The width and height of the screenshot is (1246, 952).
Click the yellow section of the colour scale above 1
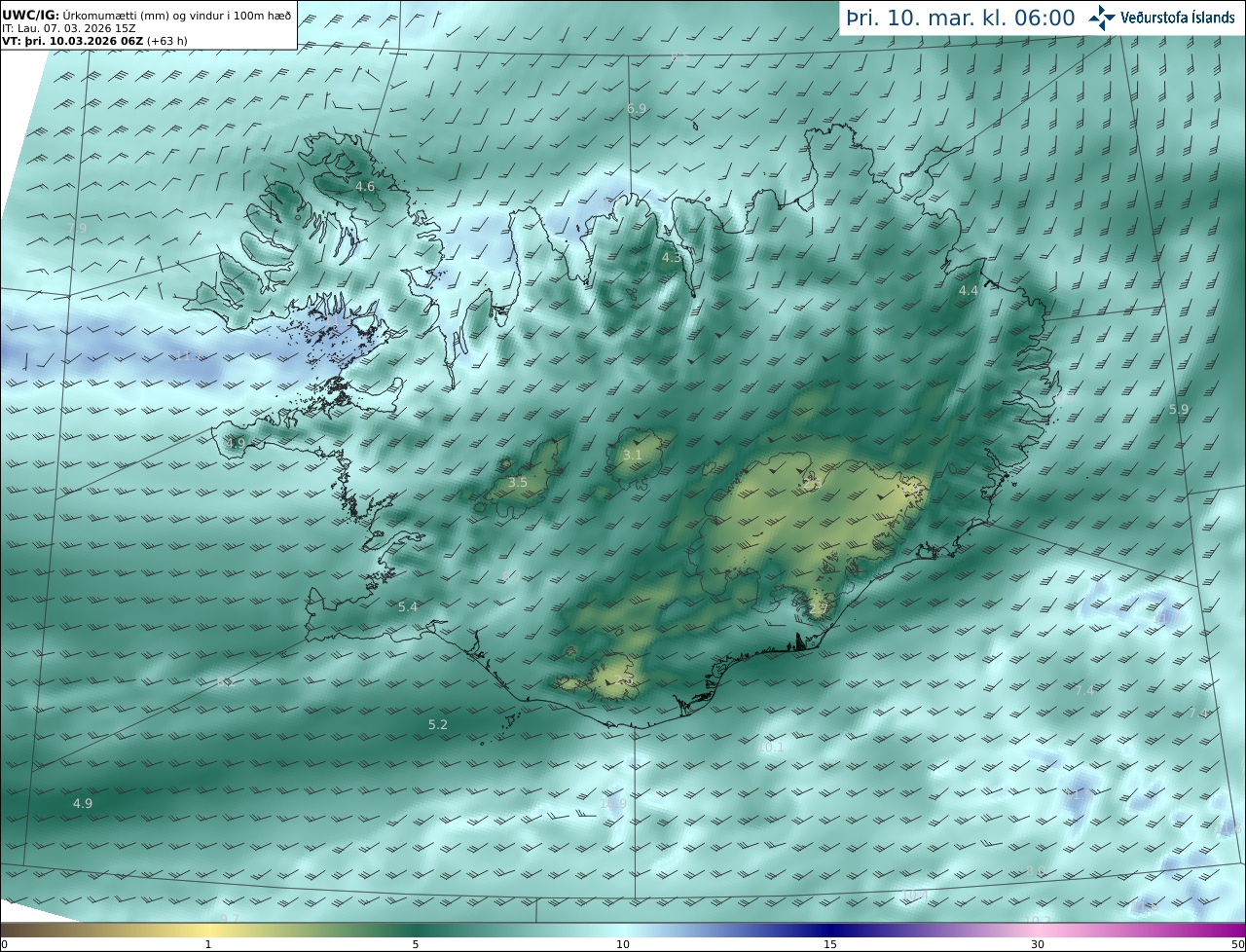point(208,930)
